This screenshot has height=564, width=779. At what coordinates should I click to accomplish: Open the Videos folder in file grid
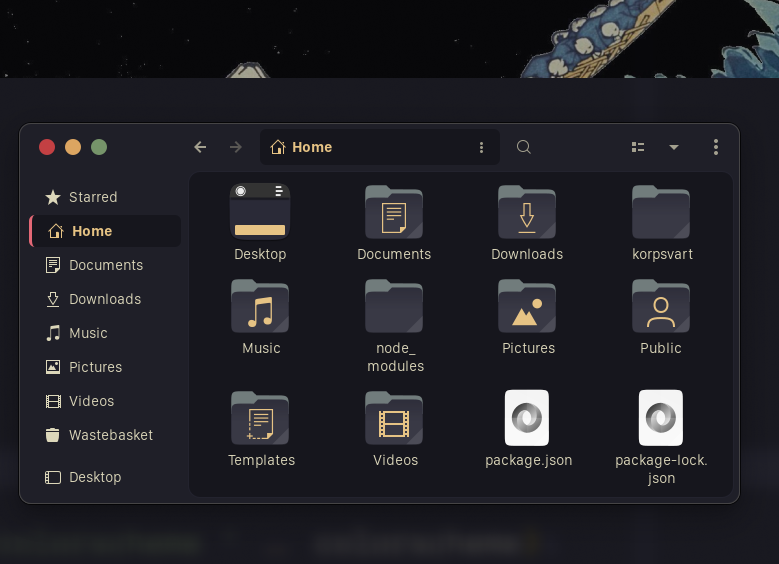tap(394, 418)
